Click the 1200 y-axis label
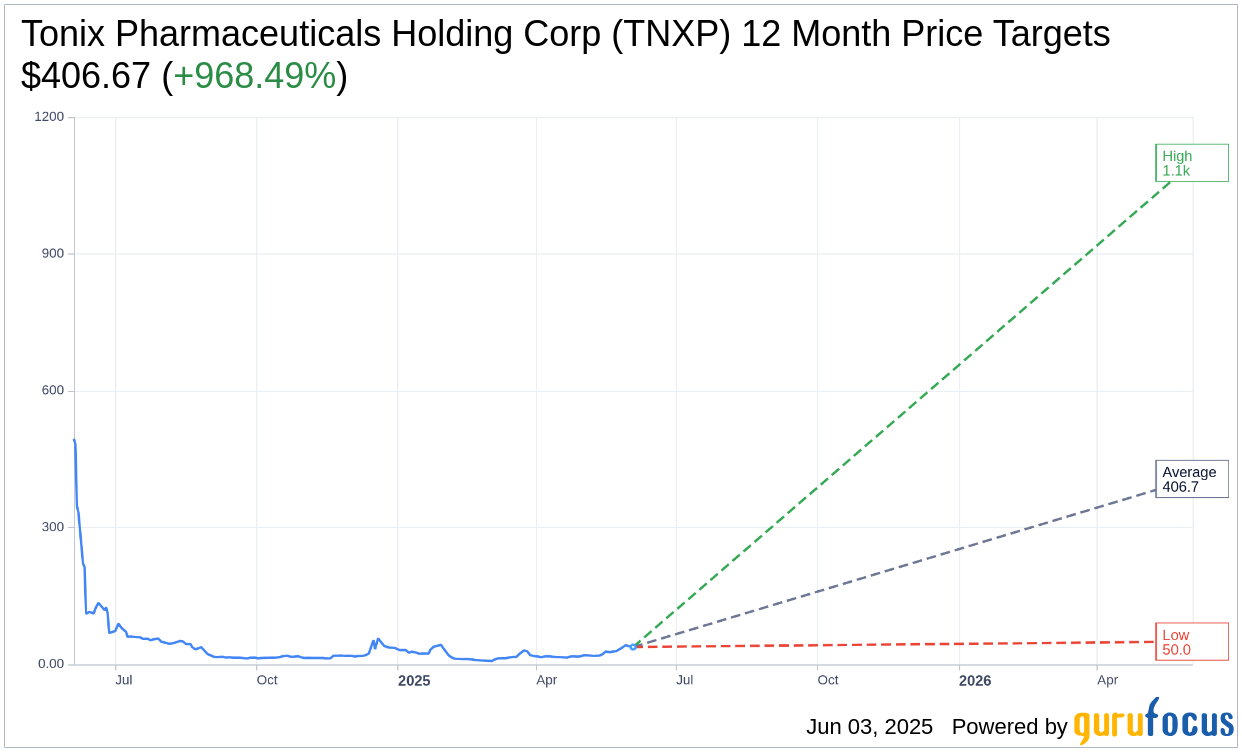1242x752 pixels. (x=49, y=117)
